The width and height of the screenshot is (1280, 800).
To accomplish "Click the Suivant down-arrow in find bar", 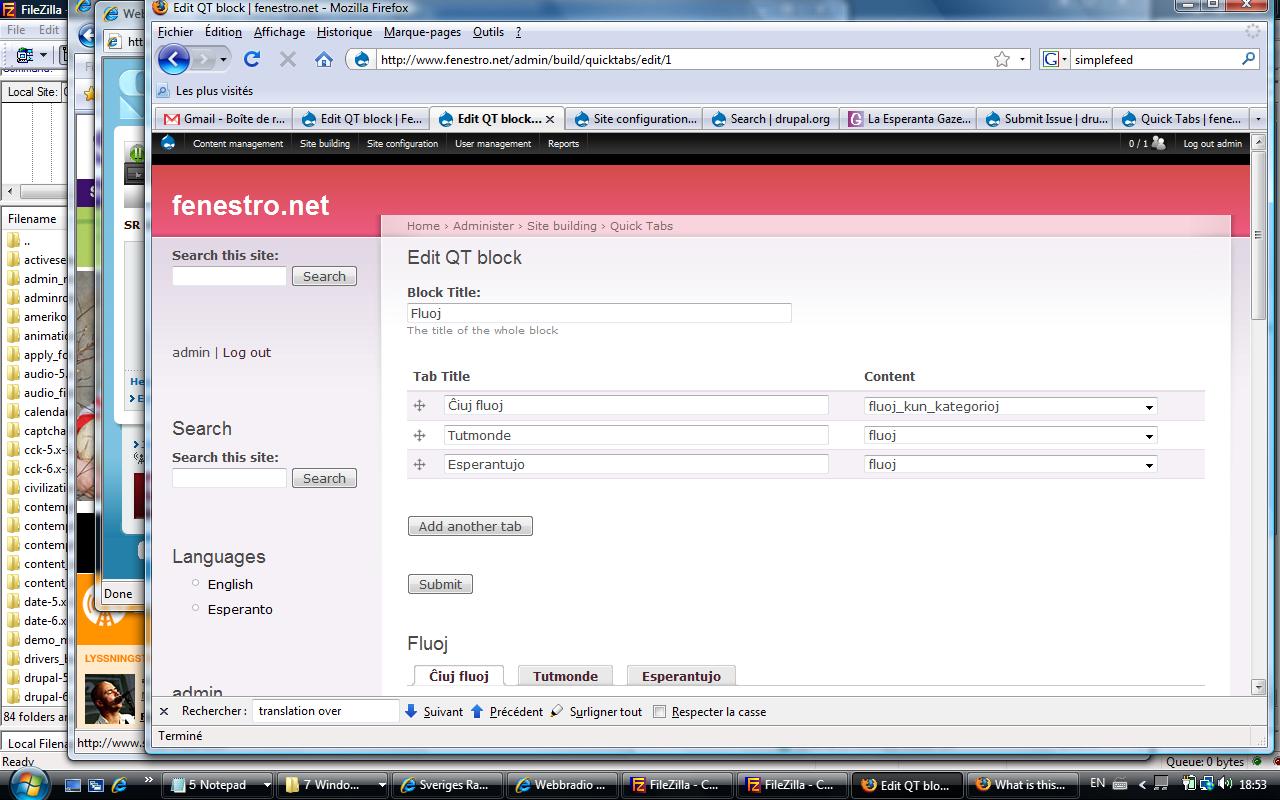I will point(411,711).
